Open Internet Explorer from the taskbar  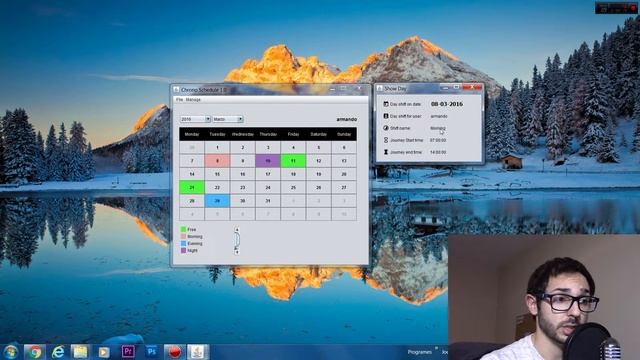[x=58, y=351]
